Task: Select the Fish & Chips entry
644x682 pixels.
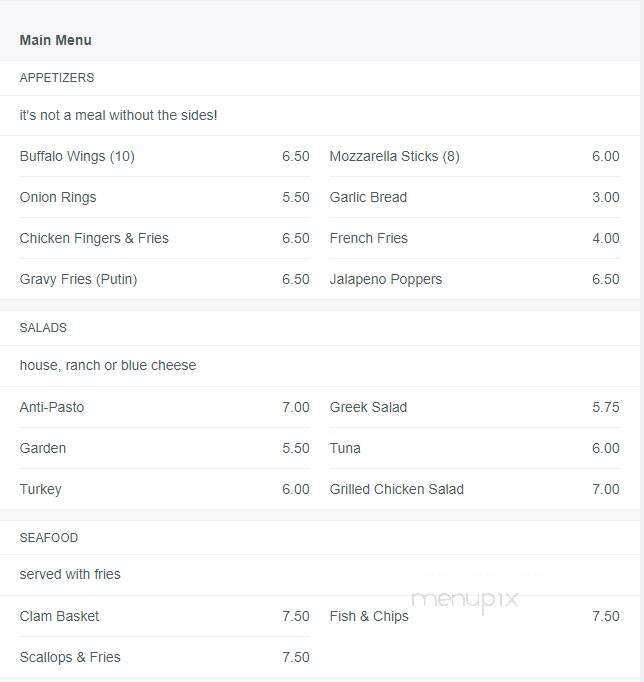Action: pos(369,616)
